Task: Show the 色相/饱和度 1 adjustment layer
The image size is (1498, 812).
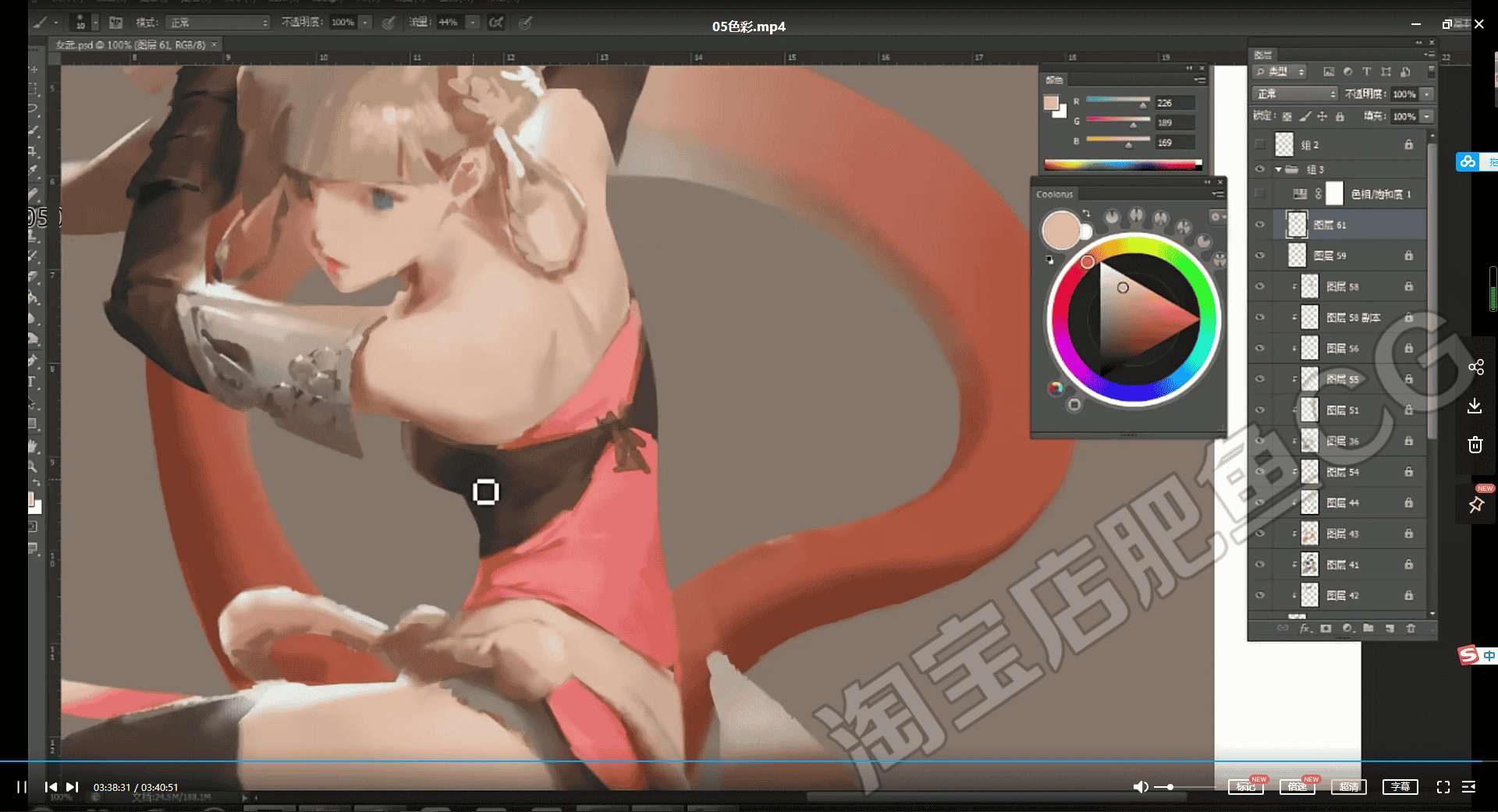Action: pos(1259,193)
